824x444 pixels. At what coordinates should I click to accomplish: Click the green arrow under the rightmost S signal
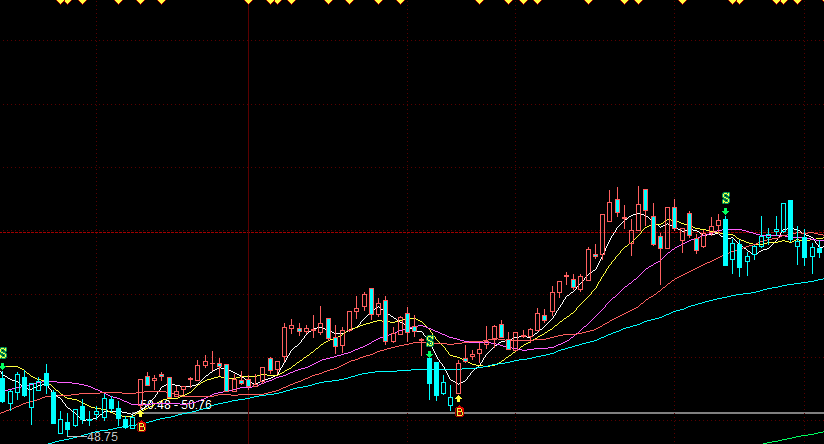[x=726, y=211]
